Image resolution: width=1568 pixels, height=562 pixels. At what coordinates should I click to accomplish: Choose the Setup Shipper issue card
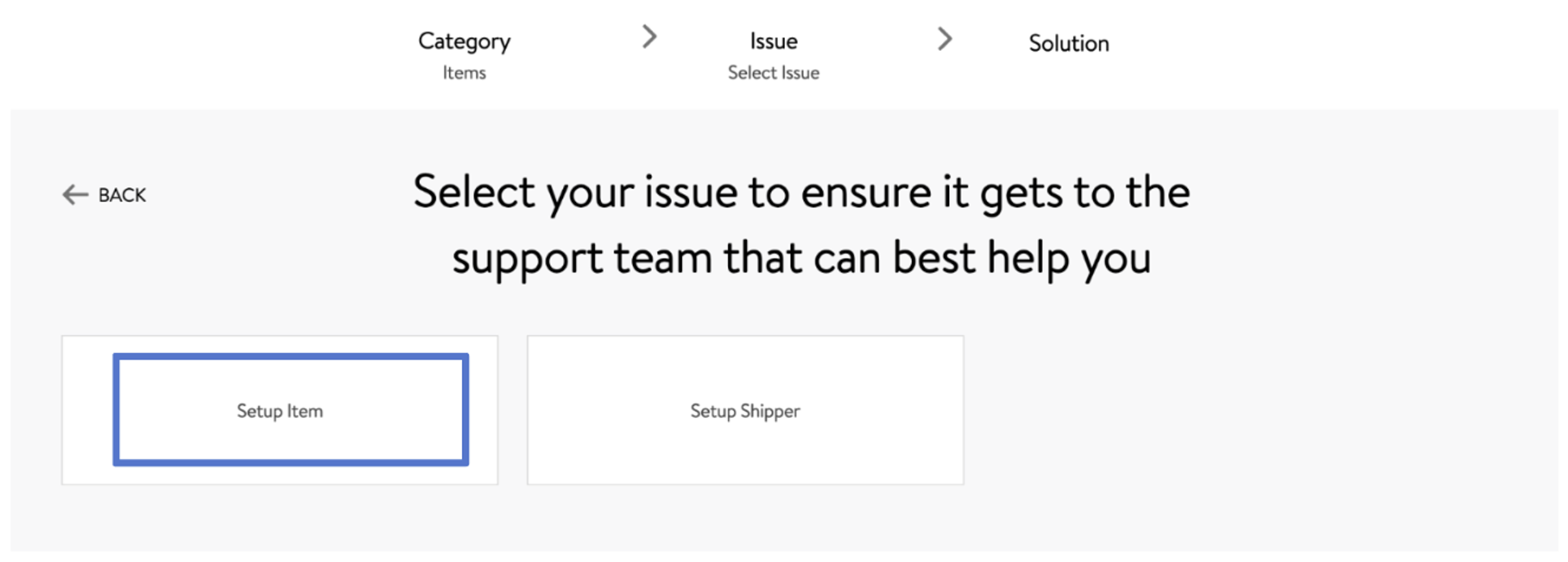[x=745, y=411]
